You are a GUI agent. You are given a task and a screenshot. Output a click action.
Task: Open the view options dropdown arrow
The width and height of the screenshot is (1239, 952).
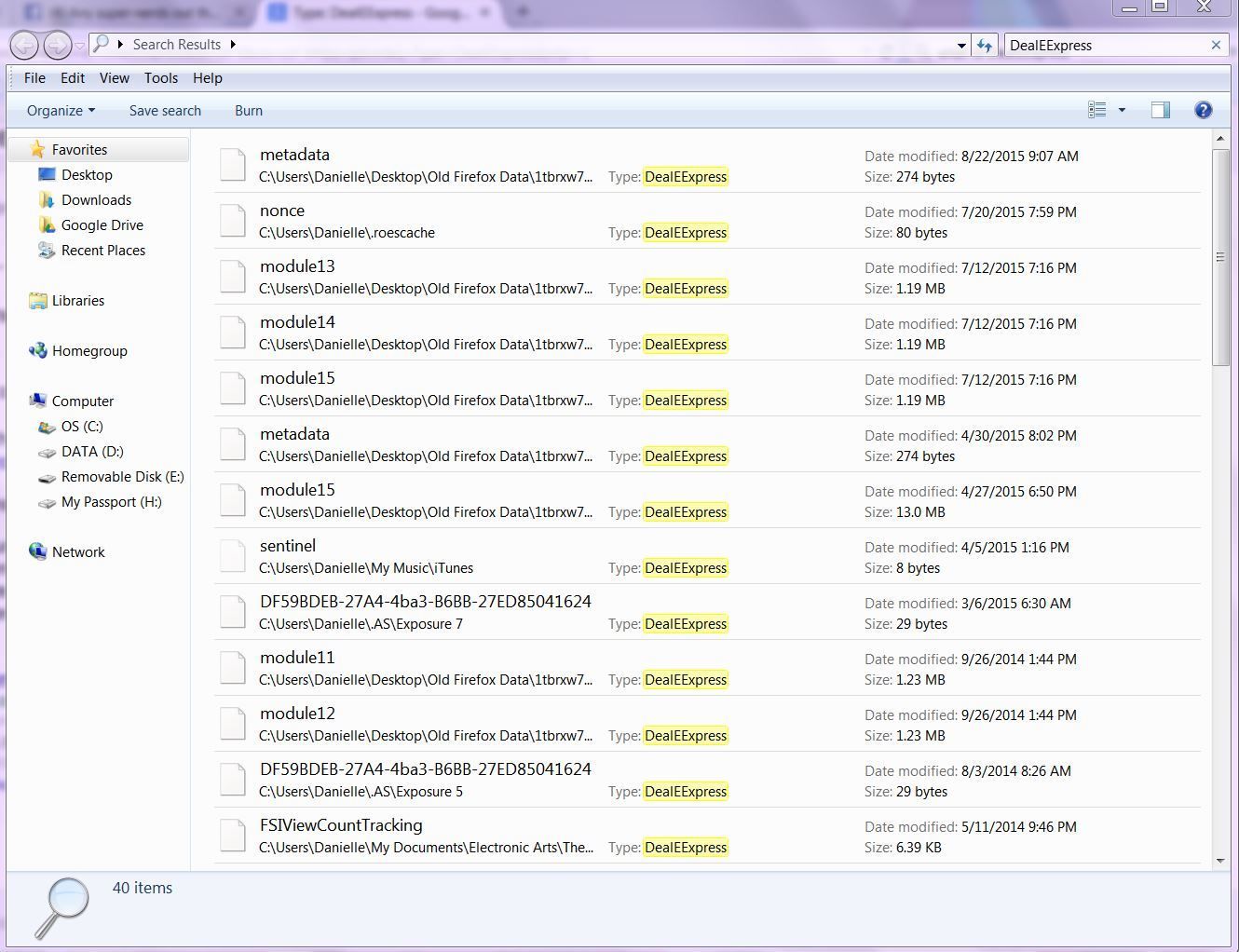1122,110
